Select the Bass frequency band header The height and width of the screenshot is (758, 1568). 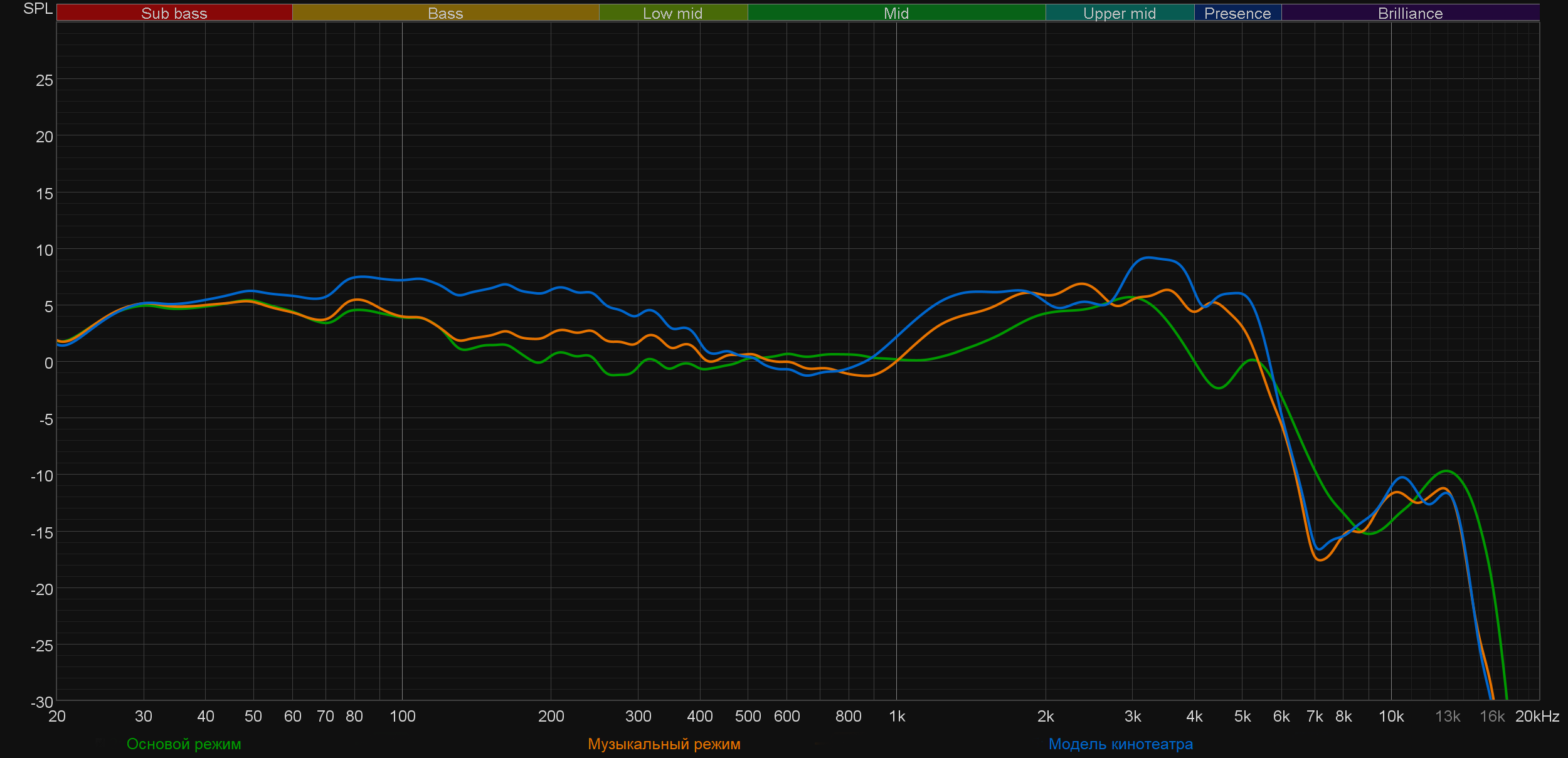coord(445,13)
